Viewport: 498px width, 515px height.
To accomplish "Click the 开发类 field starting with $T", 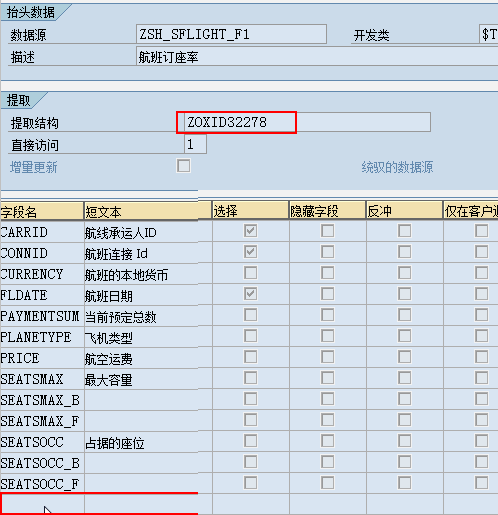I will pos(489,34).
